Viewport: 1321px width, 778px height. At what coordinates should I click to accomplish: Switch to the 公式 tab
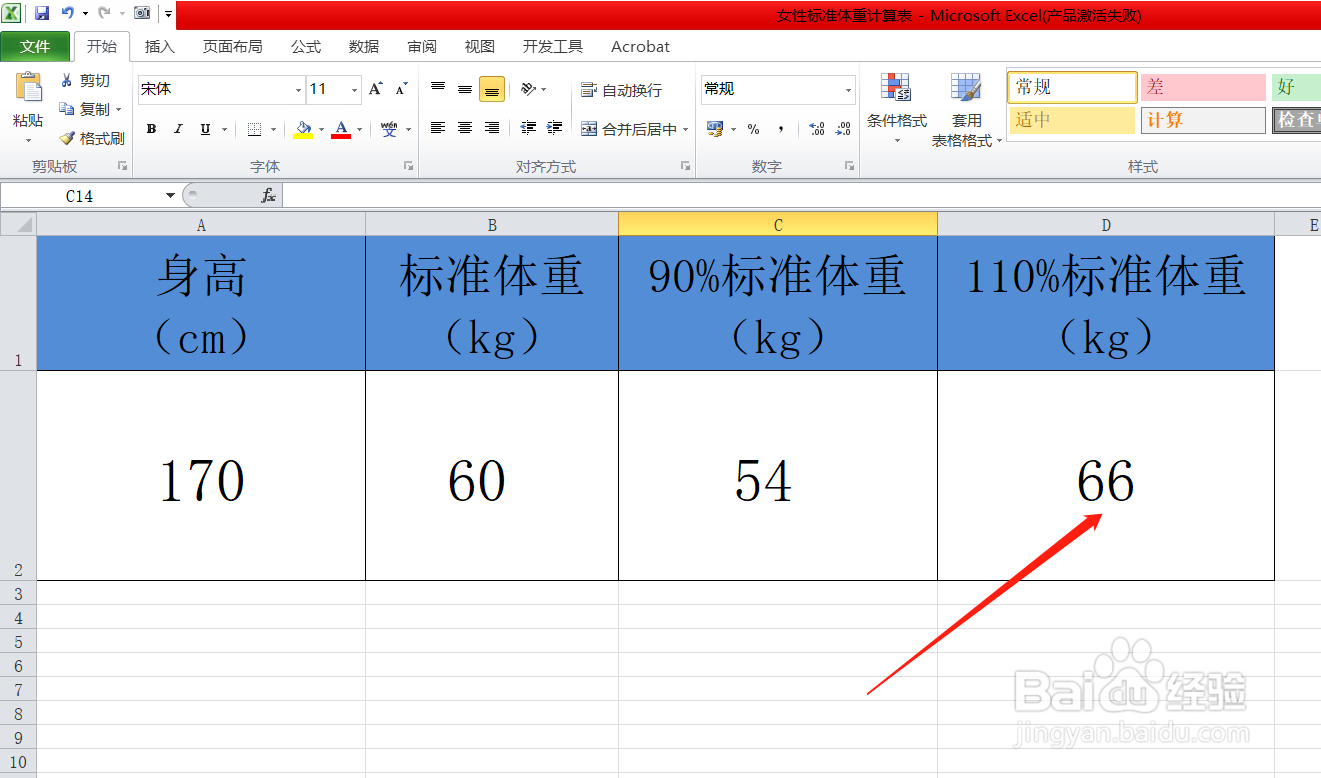pos(306,46)
